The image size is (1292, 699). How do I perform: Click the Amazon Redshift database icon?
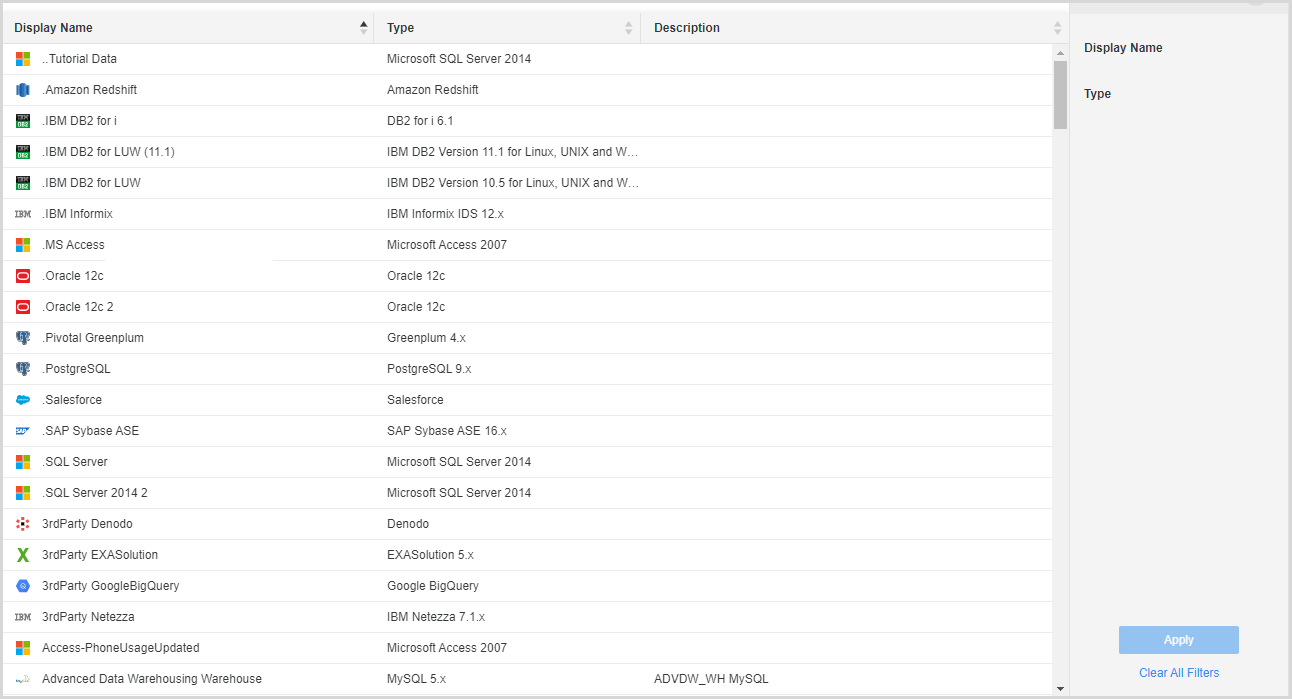tap(23, 90)
